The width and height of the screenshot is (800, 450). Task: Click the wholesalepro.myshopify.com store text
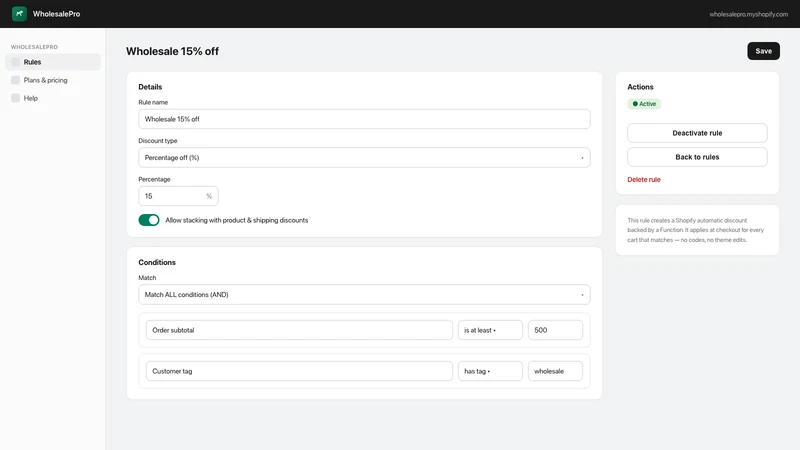[748, 14]
